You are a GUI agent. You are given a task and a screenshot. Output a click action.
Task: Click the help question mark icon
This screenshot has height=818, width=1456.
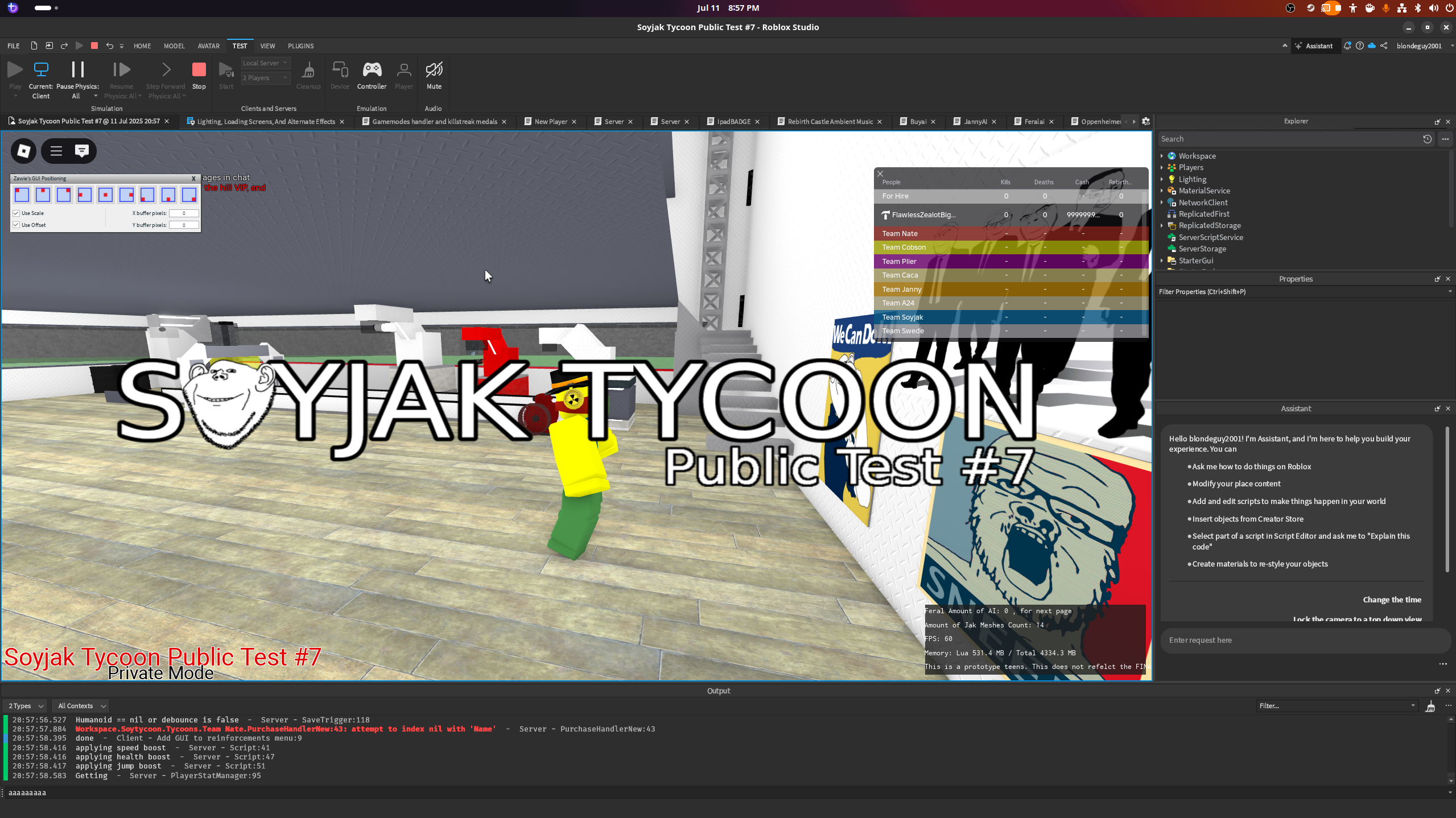[x=1360, y=46]
